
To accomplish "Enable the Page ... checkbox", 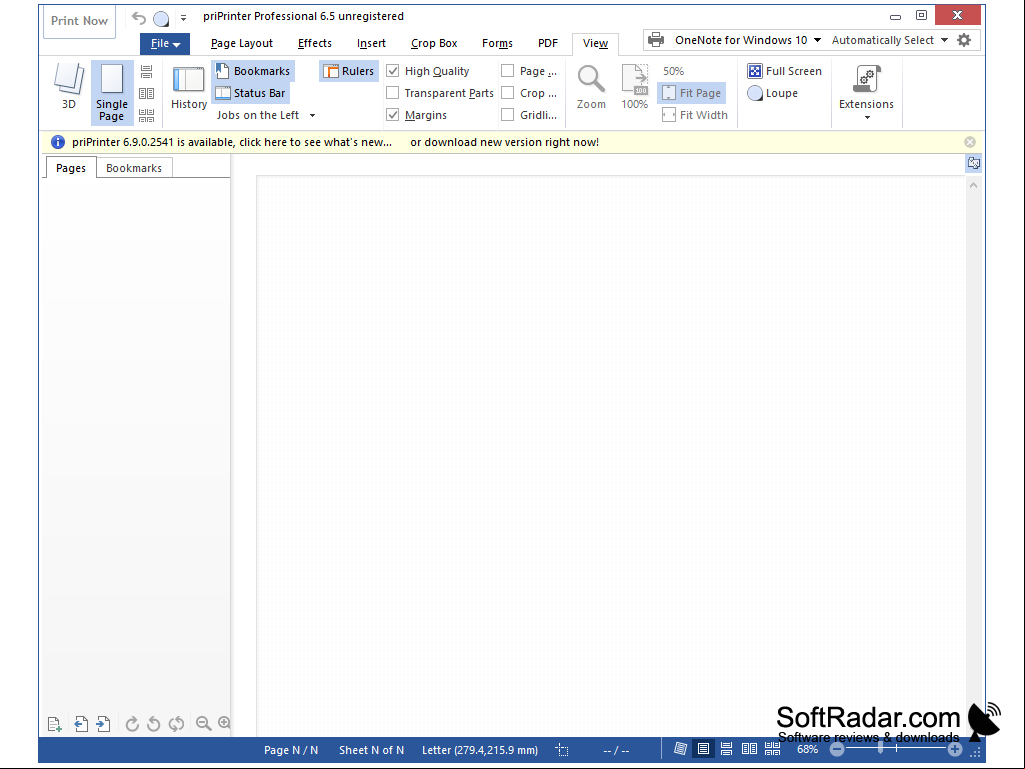I will coord(507,71).
